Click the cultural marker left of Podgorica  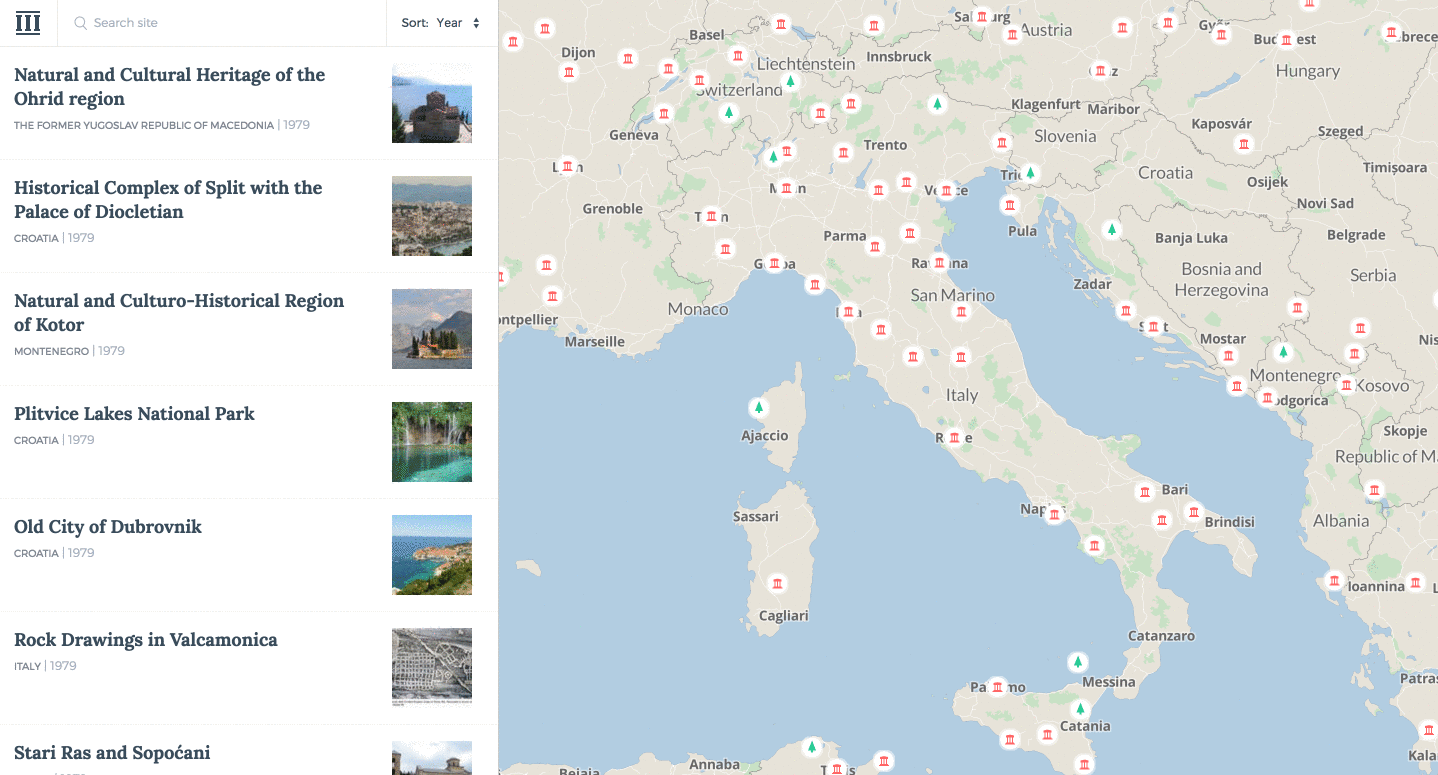coord(1268,398)
